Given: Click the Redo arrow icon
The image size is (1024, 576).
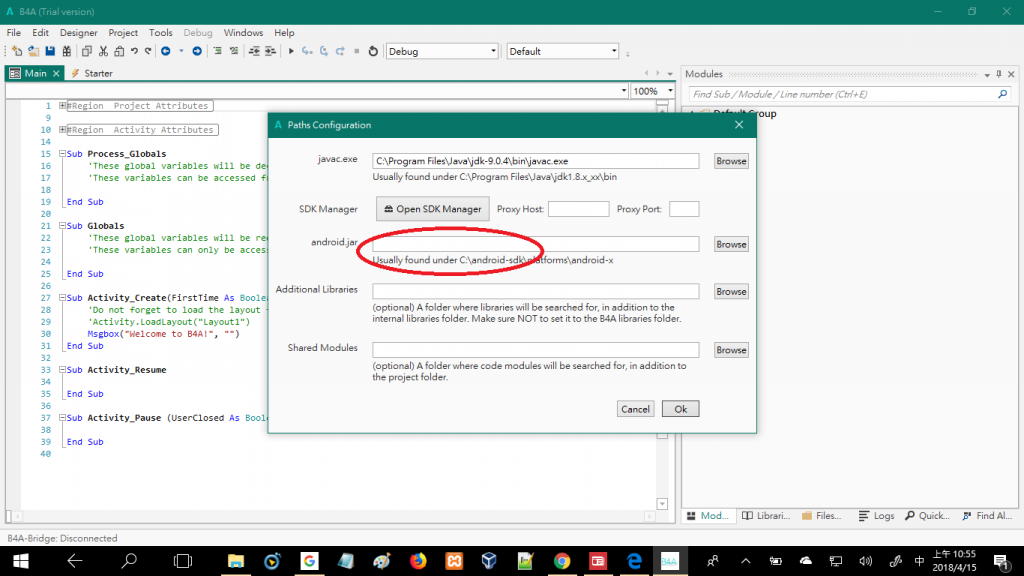Looking at the screenshot, I should click(148, 51).
